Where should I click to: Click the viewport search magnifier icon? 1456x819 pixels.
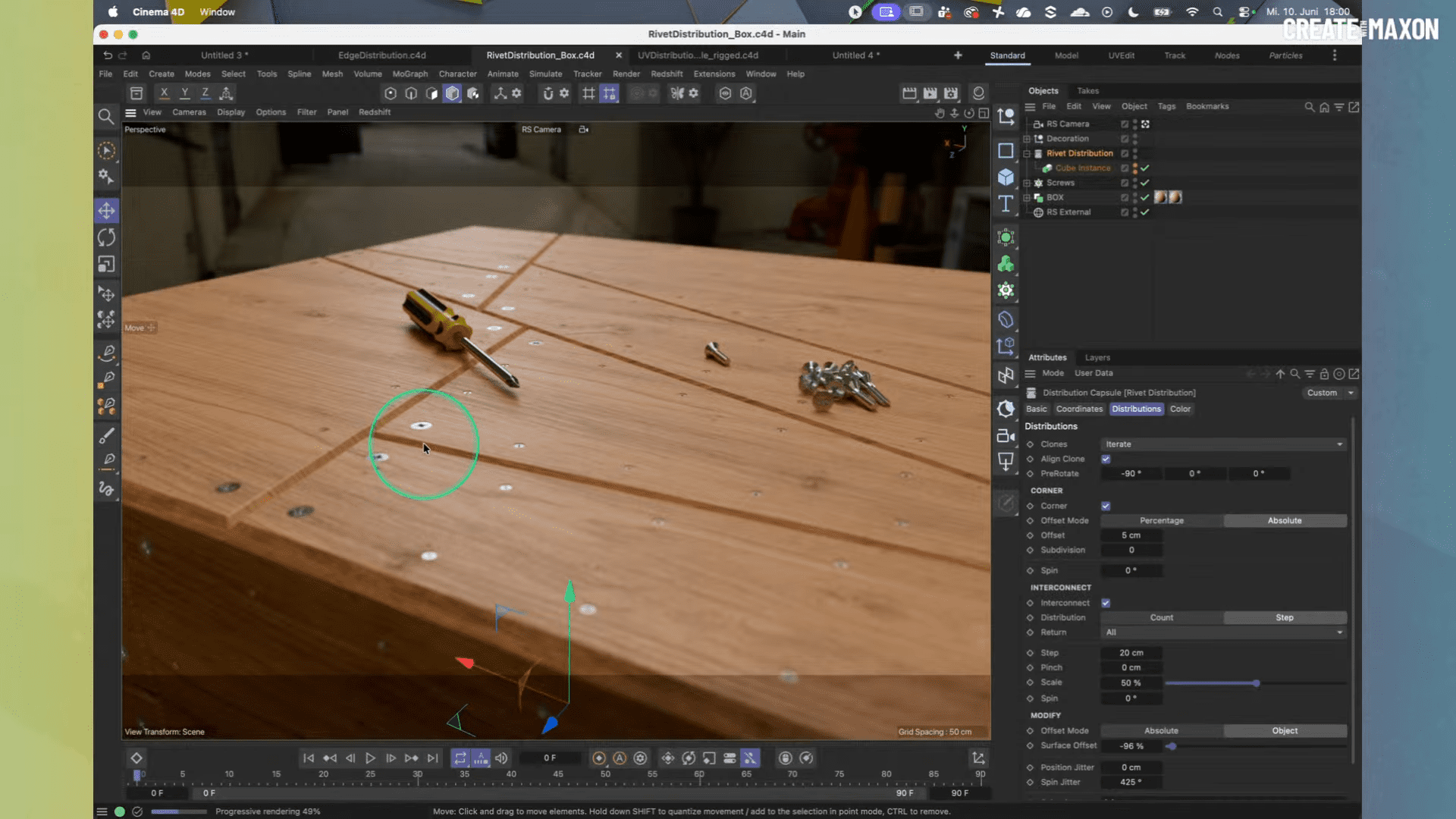[106, 116]
